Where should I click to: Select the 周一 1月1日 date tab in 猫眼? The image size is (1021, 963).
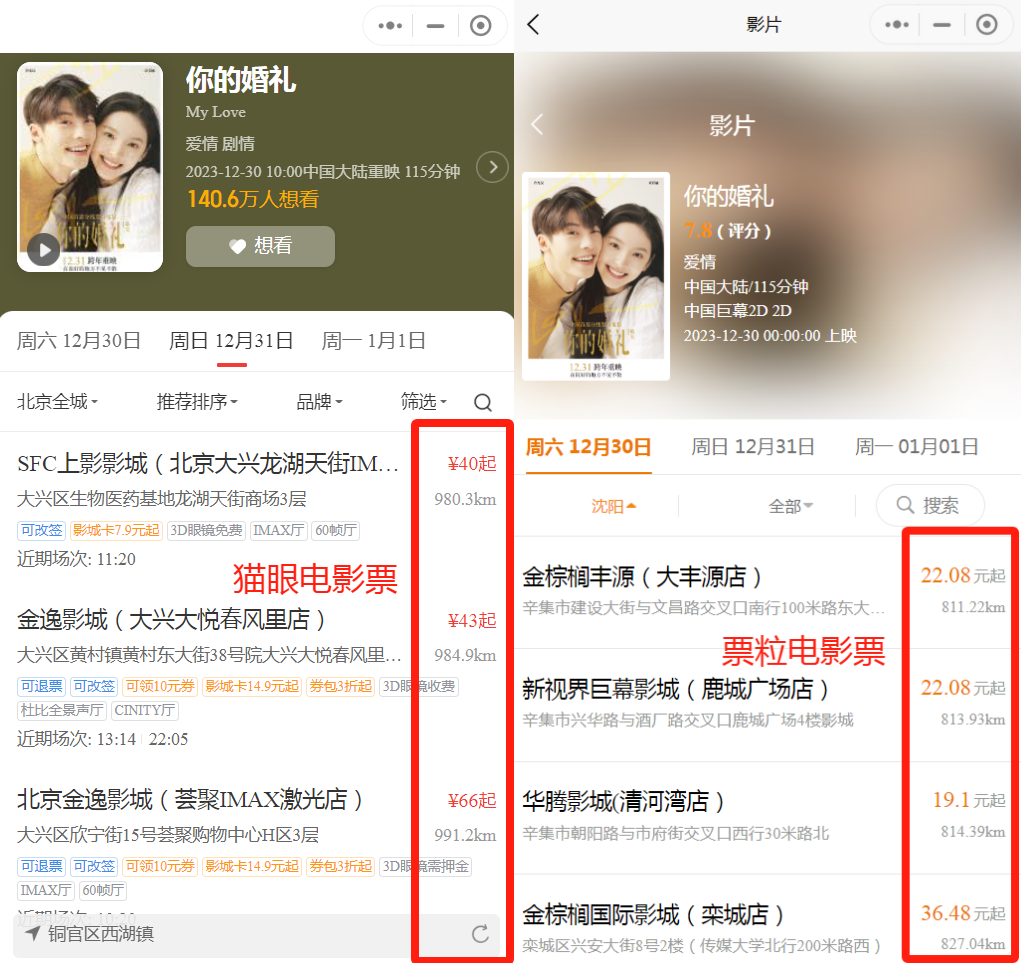click(x=374, y=341)
